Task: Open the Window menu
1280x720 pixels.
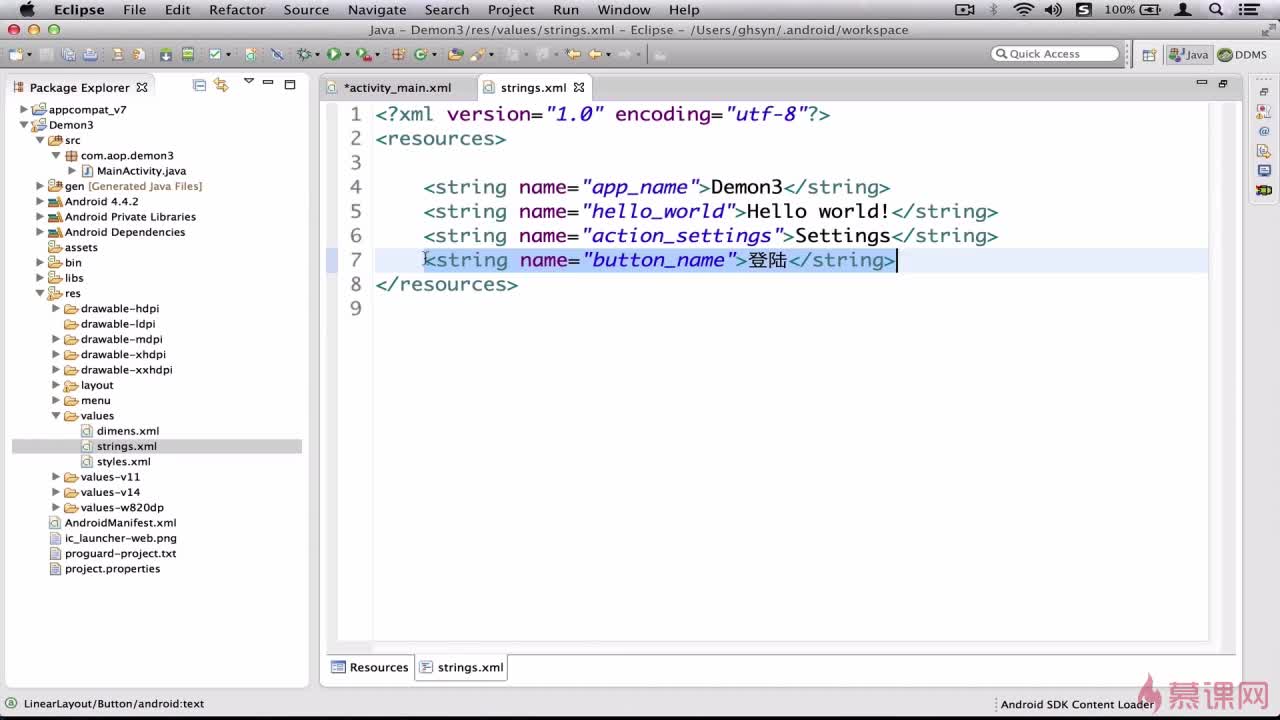Action: [624, 9]
